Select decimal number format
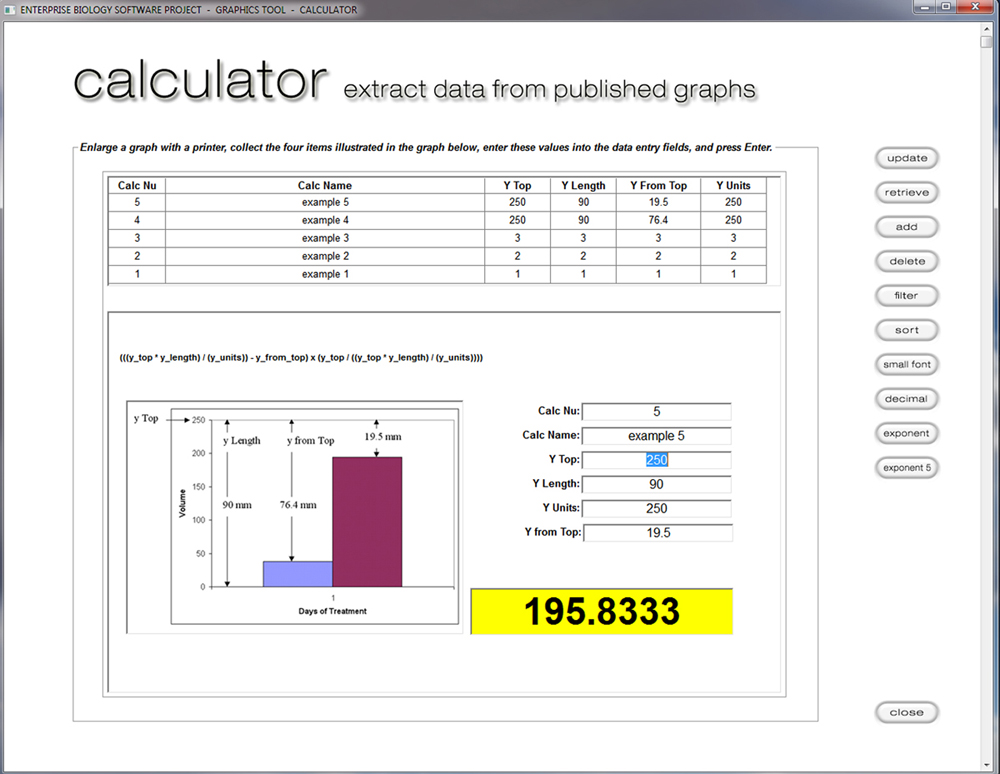 tap(906, 399)
